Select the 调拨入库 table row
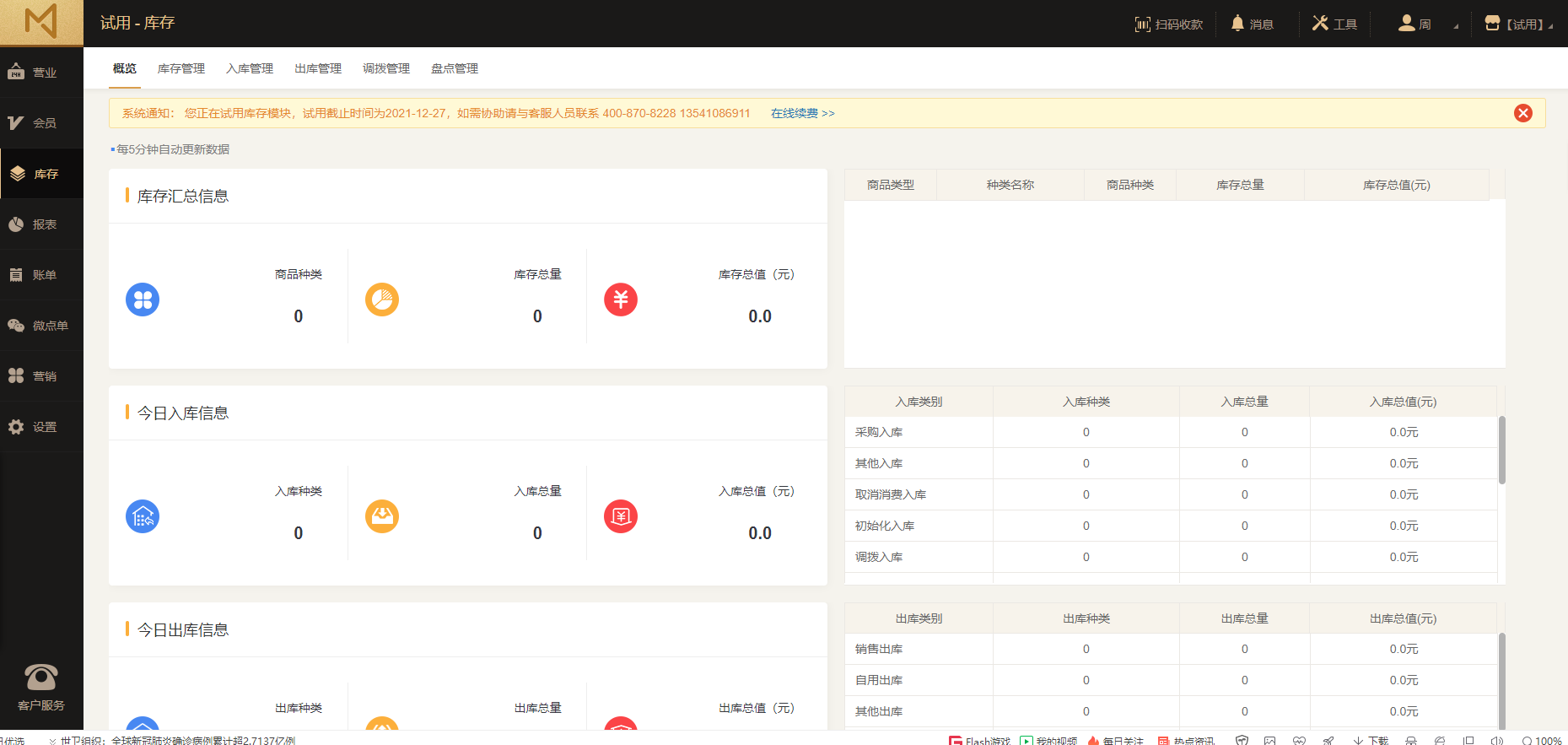1568x745 pixels. [x=1171, y=557]
